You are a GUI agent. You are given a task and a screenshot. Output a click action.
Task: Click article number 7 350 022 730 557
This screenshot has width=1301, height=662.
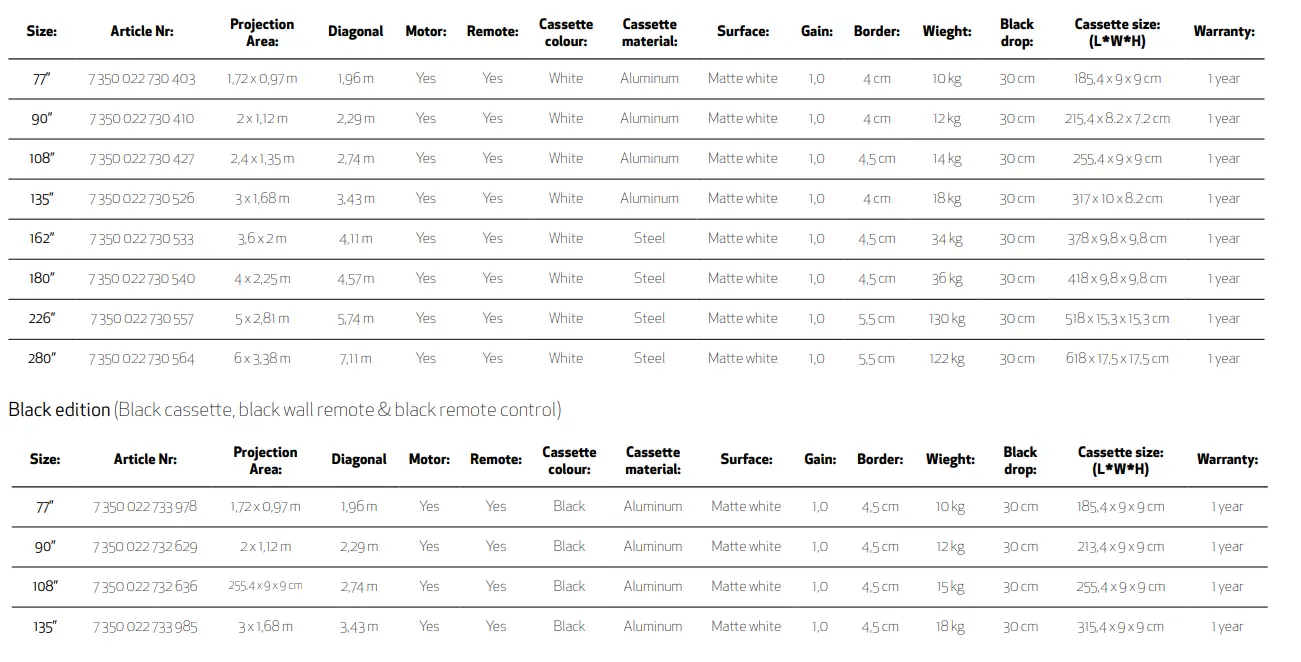[142, 319]
